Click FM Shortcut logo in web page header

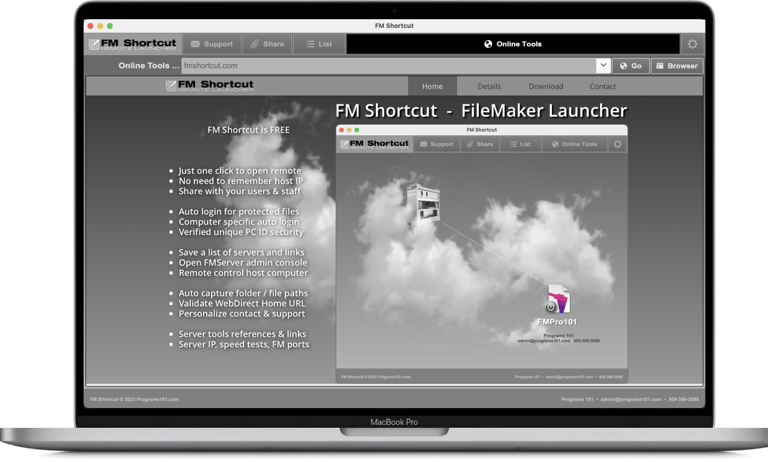coord(210,86)
